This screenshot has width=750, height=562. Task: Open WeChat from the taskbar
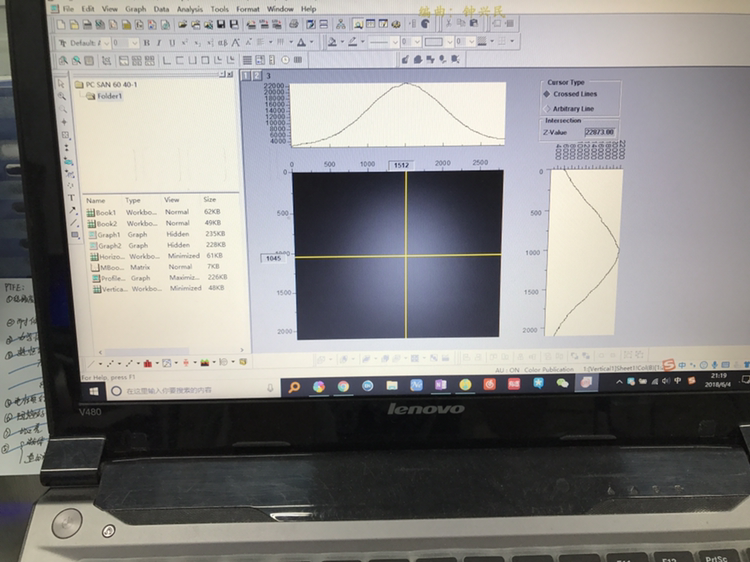coord(562,383)
